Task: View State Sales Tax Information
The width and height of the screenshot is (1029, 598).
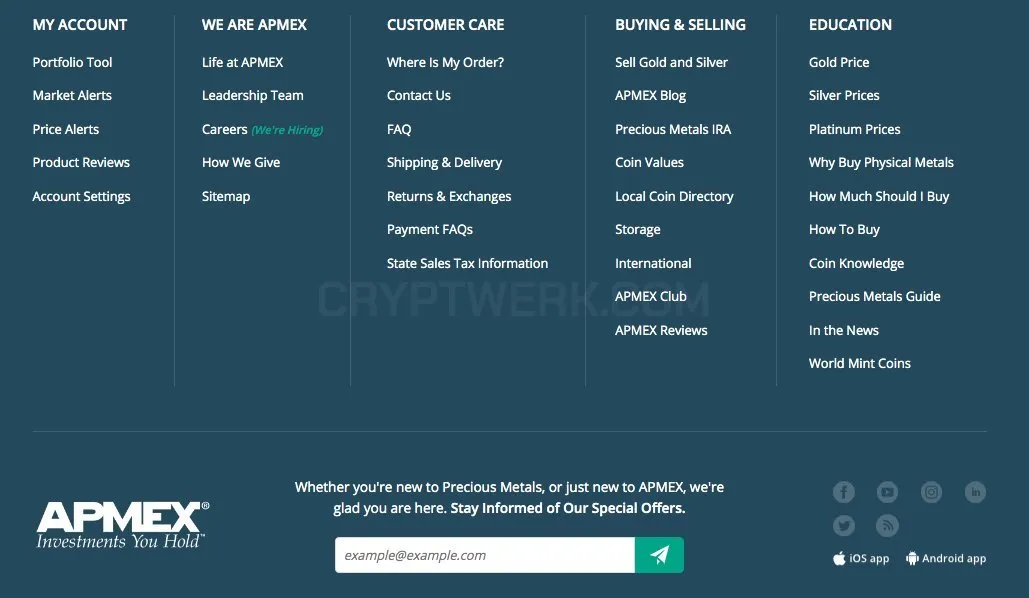Action: 467,263
